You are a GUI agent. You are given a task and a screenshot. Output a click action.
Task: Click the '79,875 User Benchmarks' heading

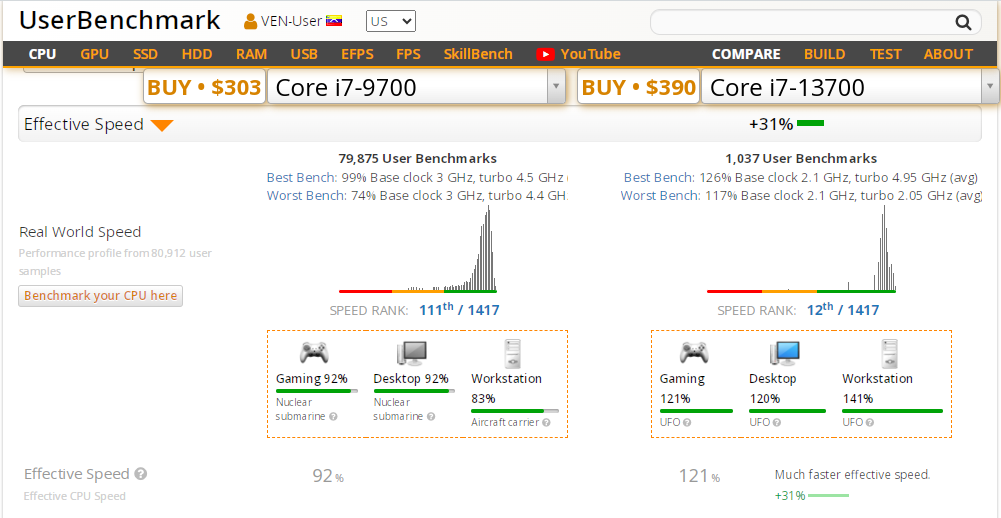click(x=418, y=158)
